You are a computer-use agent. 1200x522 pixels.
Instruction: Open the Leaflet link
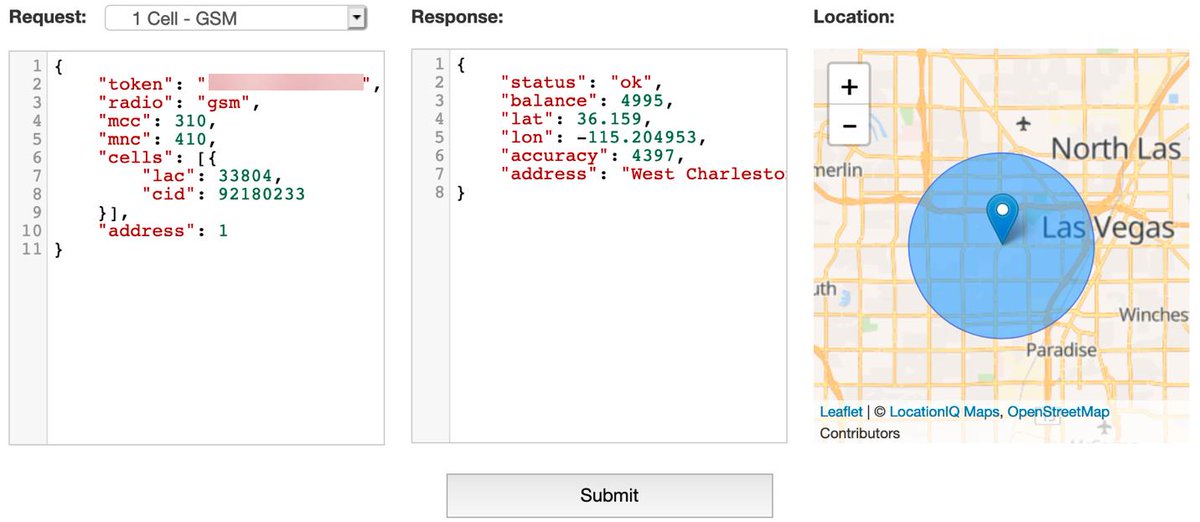[841, 412]
